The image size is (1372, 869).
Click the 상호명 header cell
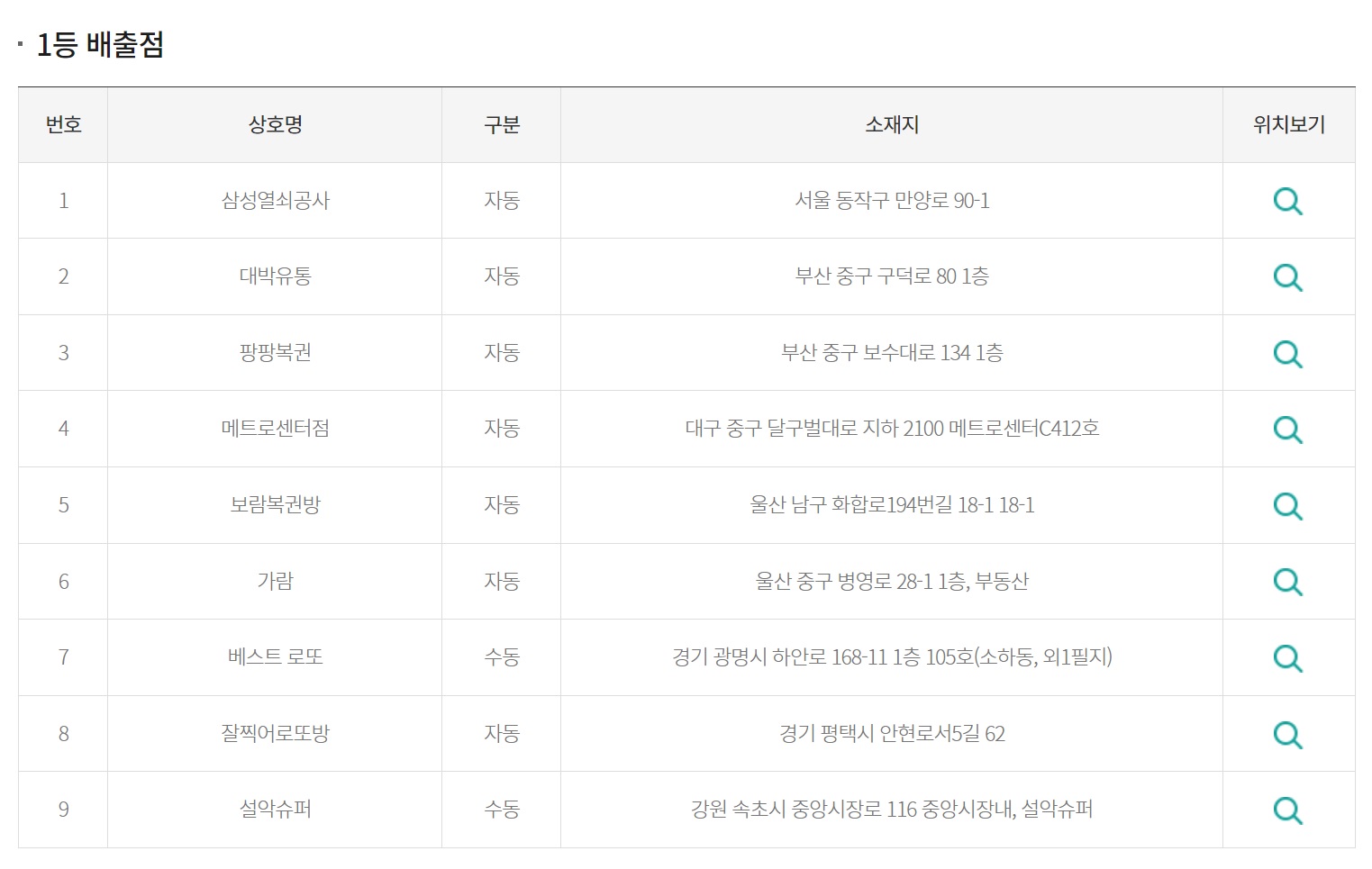[274, 124]
